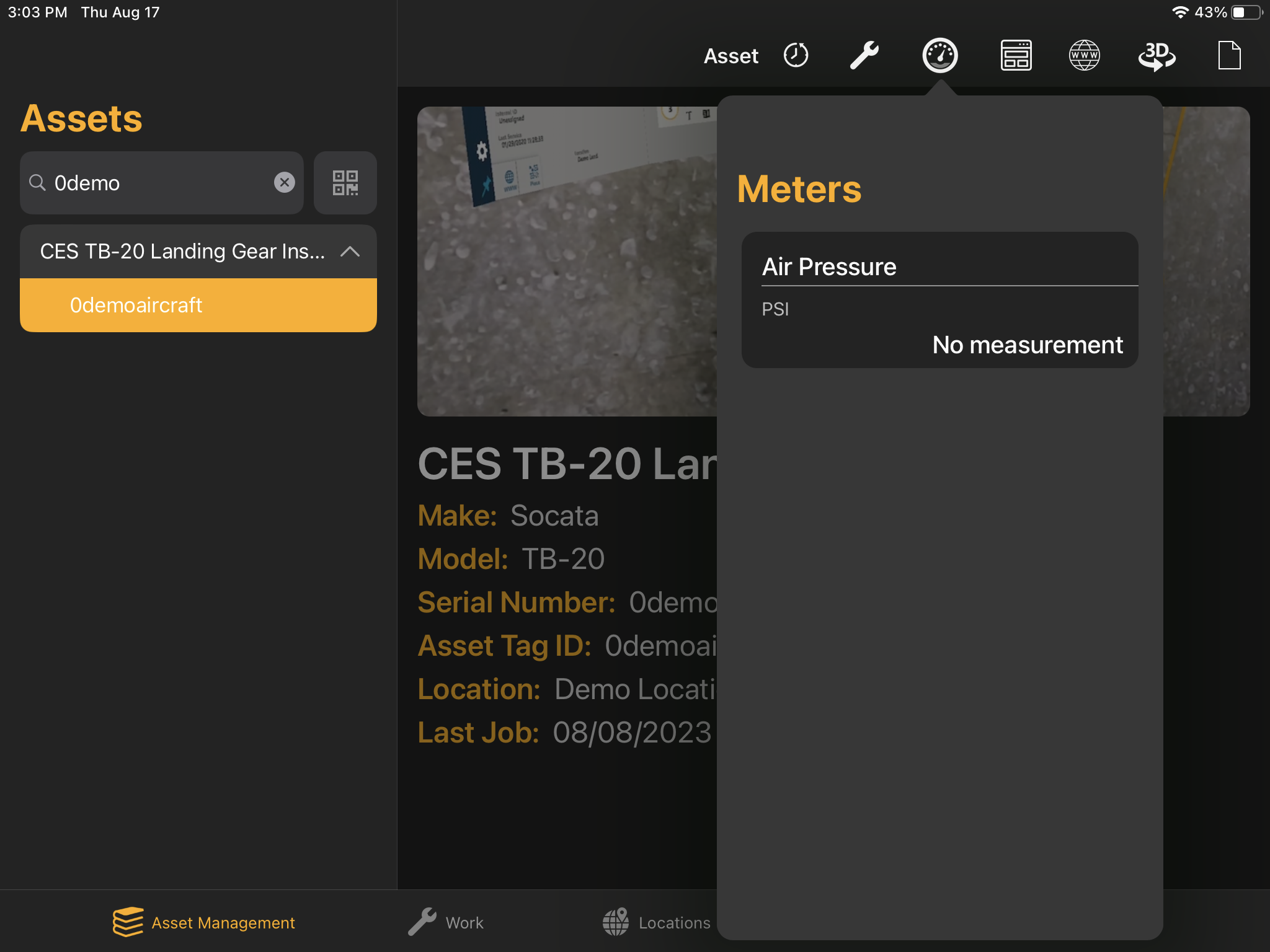Open the 3D model view icon
Viewport: 1270px width, 952px height.
point(1157,55)
